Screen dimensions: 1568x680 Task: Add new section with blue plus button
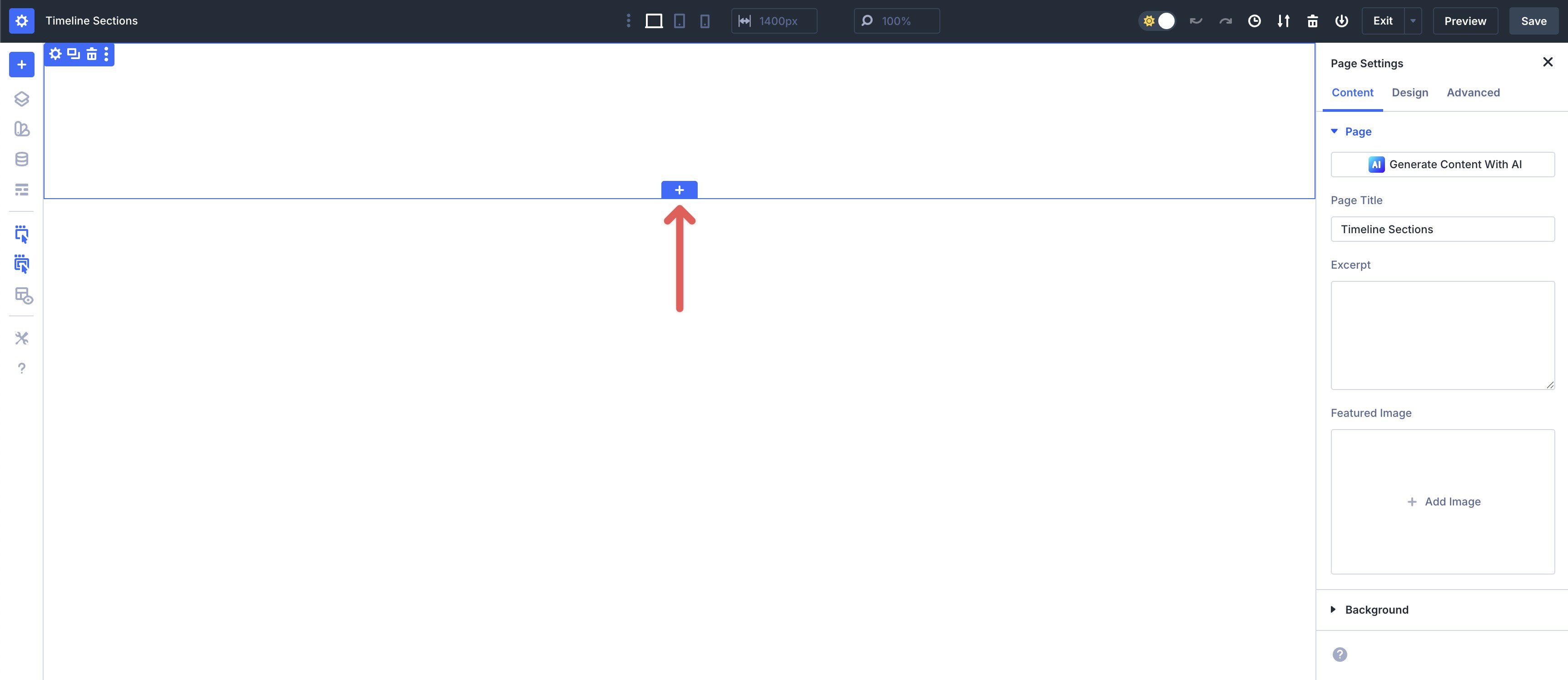(680, 190)
